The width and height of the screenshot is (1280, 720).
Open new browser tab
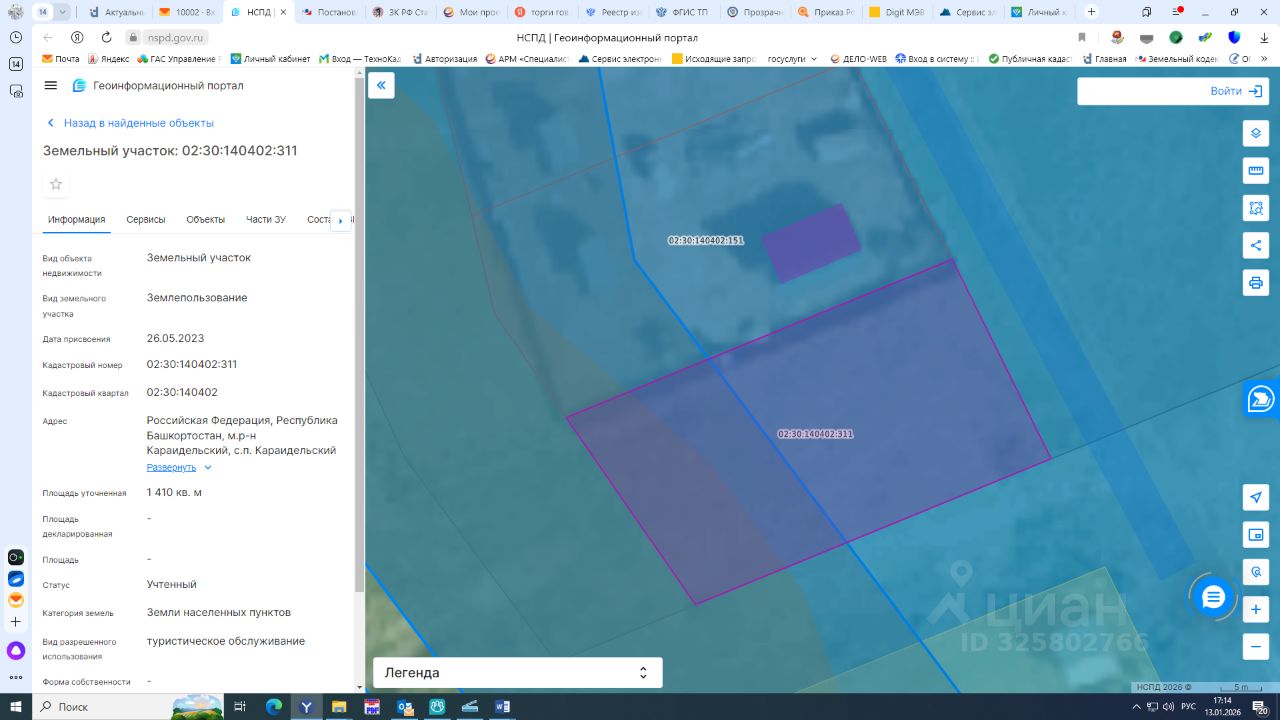point(1091,12)
